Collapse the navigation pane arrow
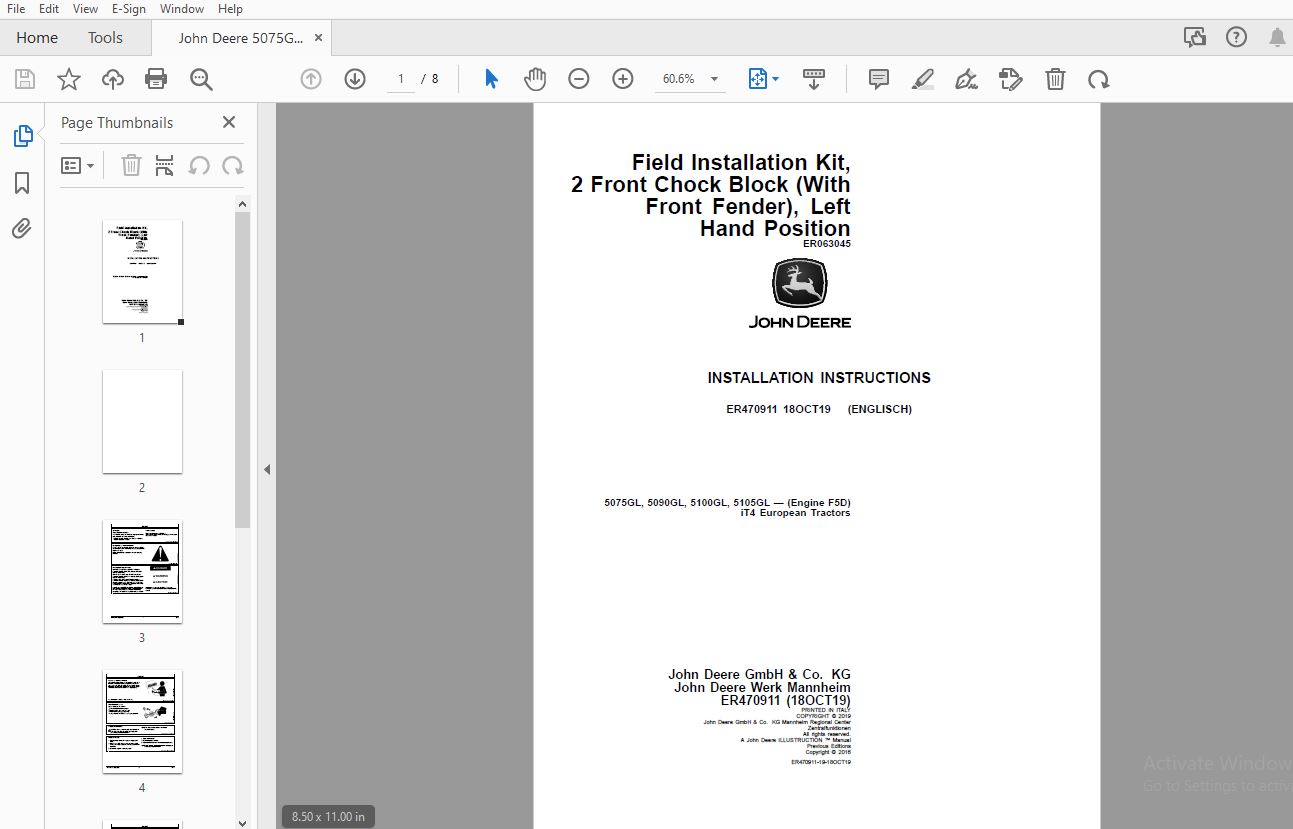1293x829 pixels. (x=267, y=469)
